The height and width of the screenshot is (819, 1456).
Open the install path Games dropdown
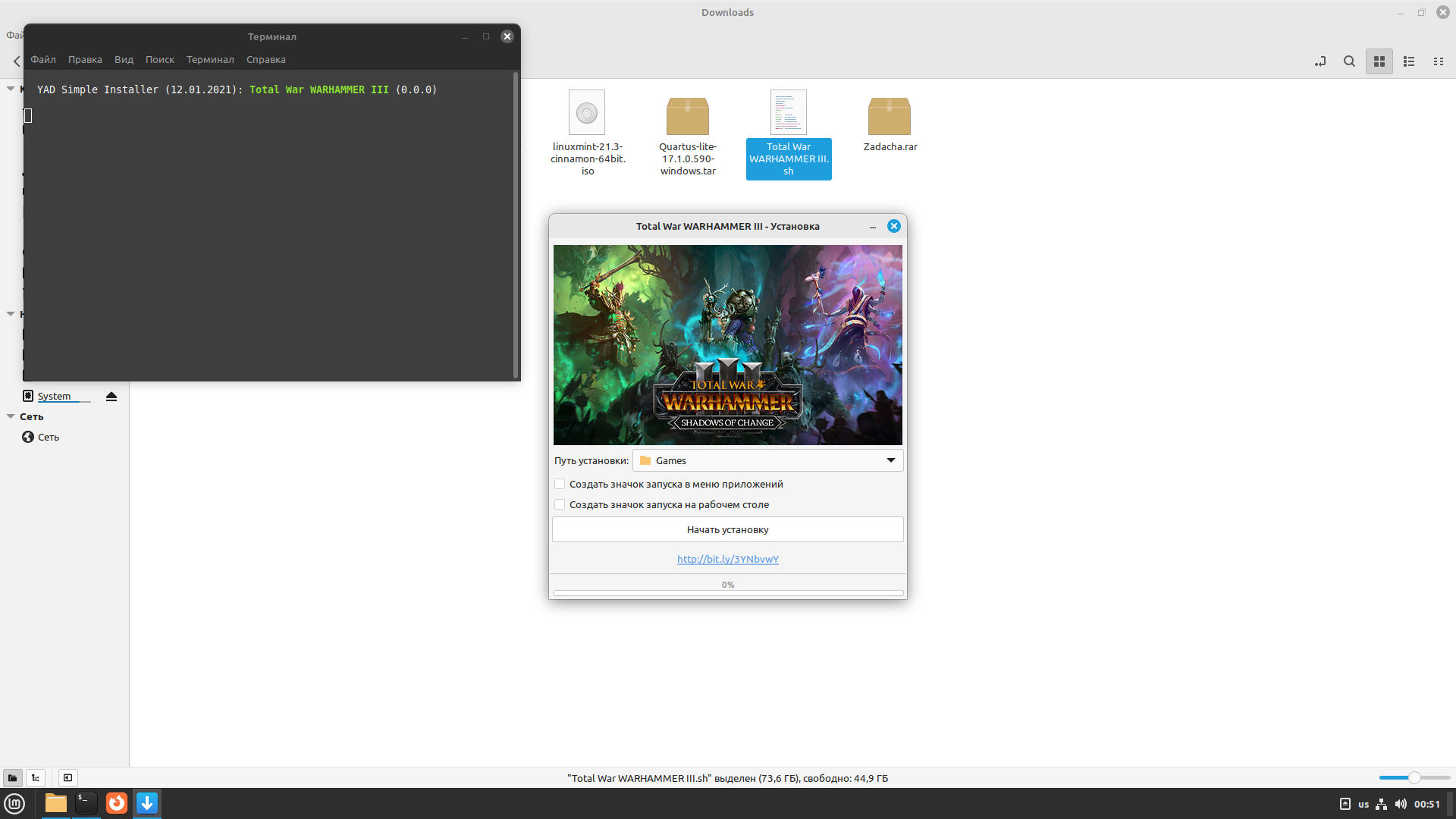[x=767, y=460]
